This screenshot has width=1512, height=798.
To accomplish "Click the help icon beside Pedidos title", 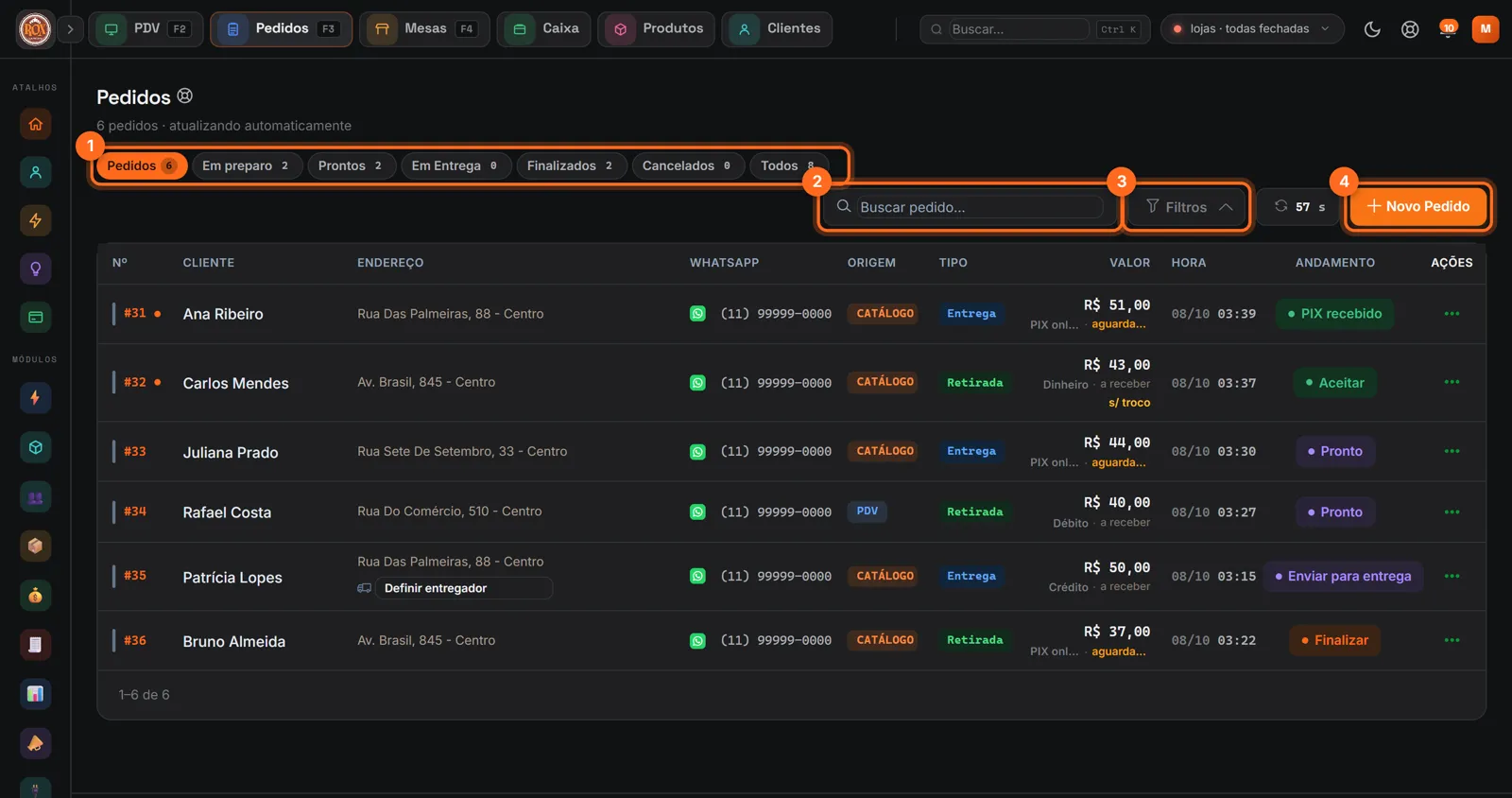I will [185, 95].
